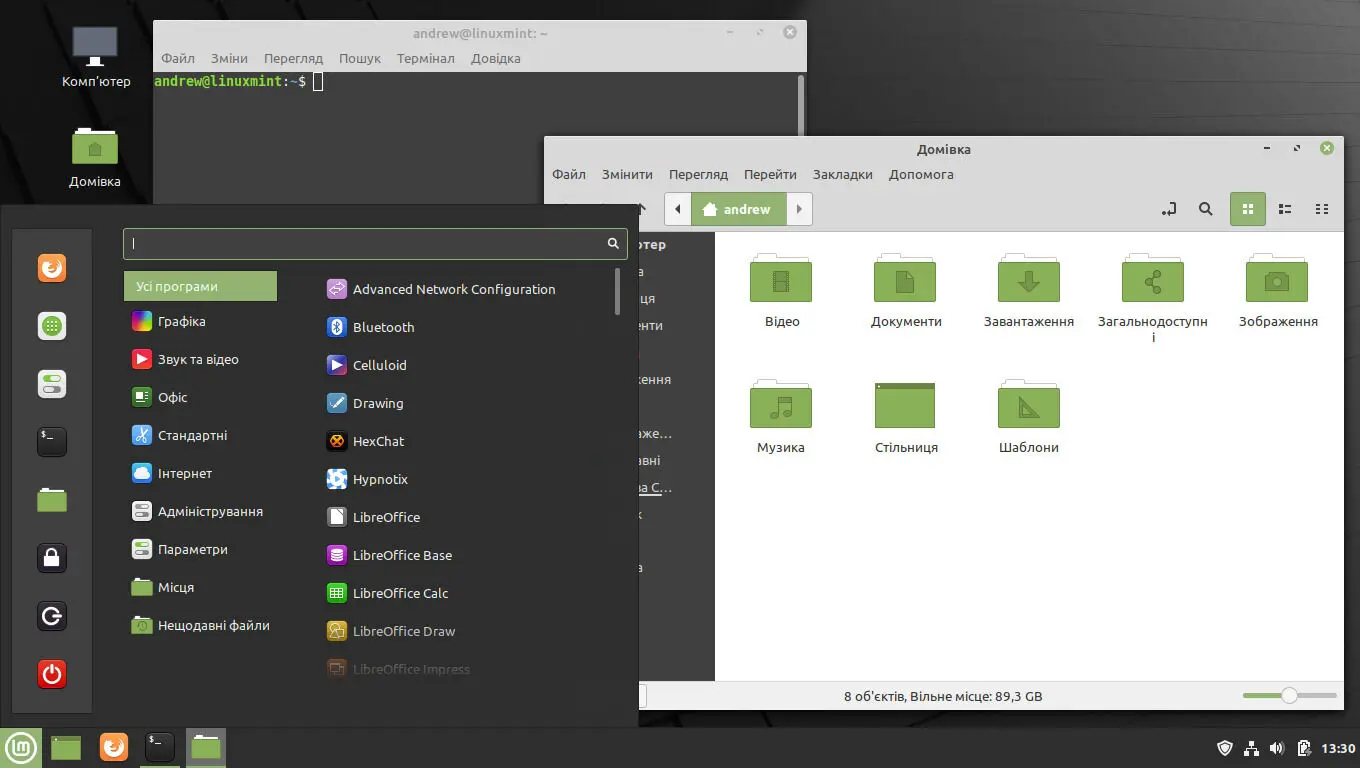Open the Термінал menu in the terminal window
The height and width of the screenshot is (768, 1360).
coord(425,58)
